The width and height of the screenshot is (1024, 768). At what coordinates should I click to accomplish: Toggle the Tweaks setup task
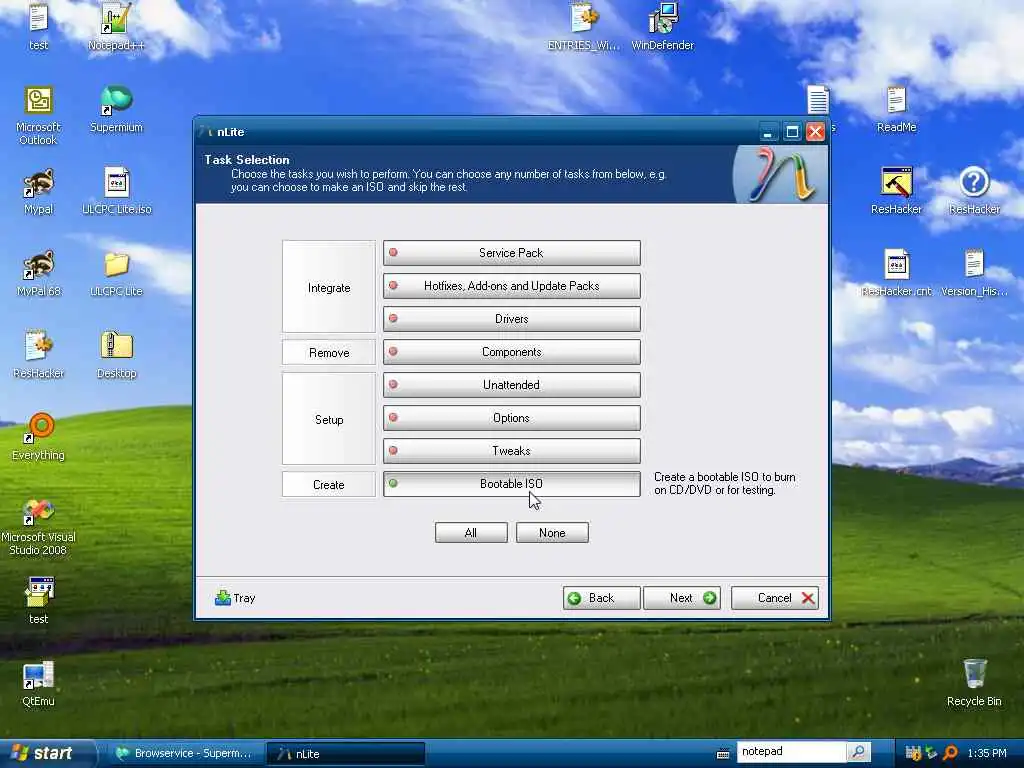511,451
